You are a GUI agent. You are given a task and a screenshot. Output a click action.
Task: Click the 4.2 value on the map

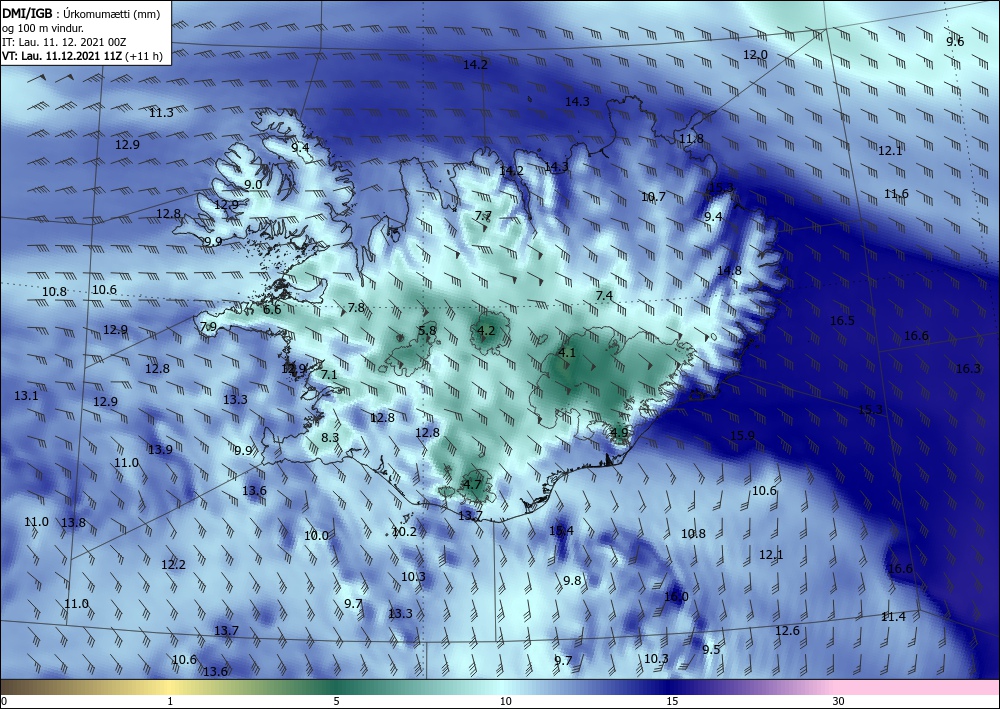pyautogui.click(x=486, y=330)
